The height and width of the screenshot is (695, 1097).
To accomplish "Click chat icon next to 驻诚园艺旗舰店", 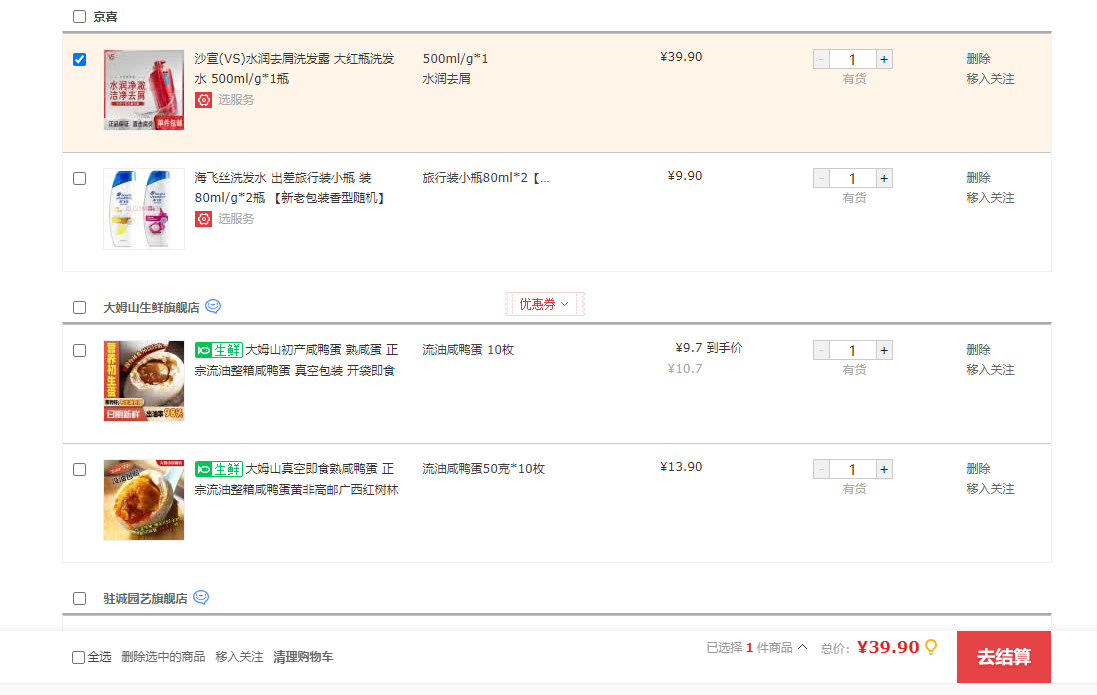I will tap(201, 598).
